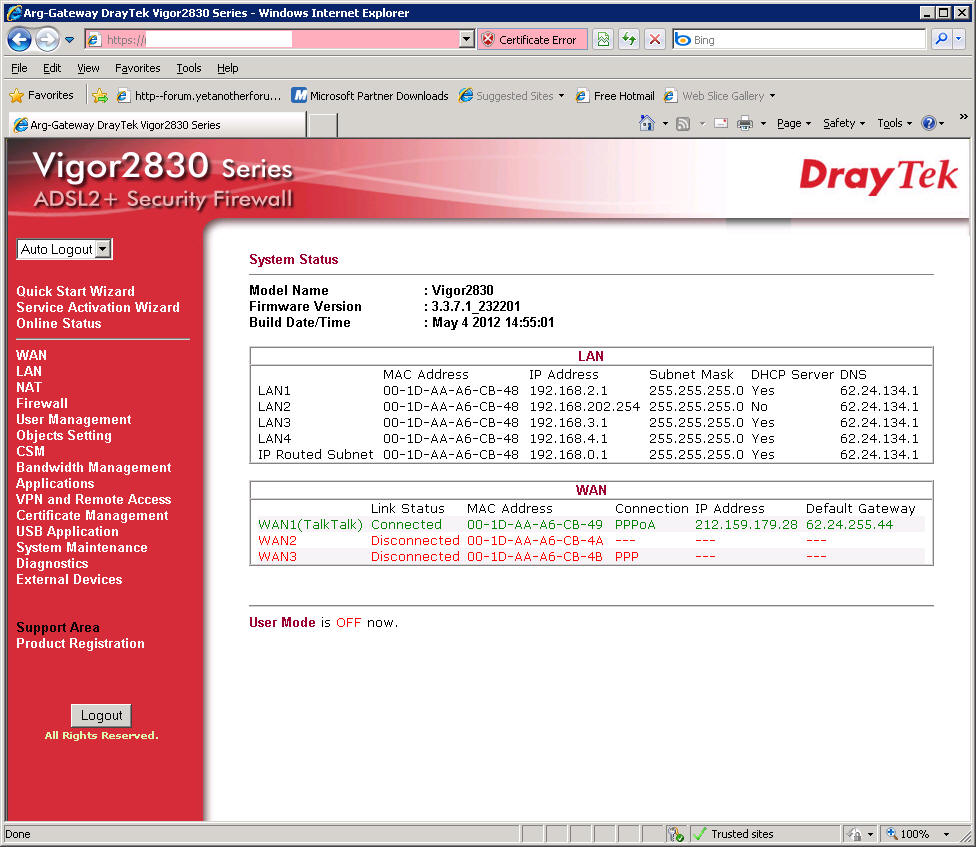Screen dimensions: 976x847
Task: Expand User Management menu in sidebar
Action: point(73,419)
